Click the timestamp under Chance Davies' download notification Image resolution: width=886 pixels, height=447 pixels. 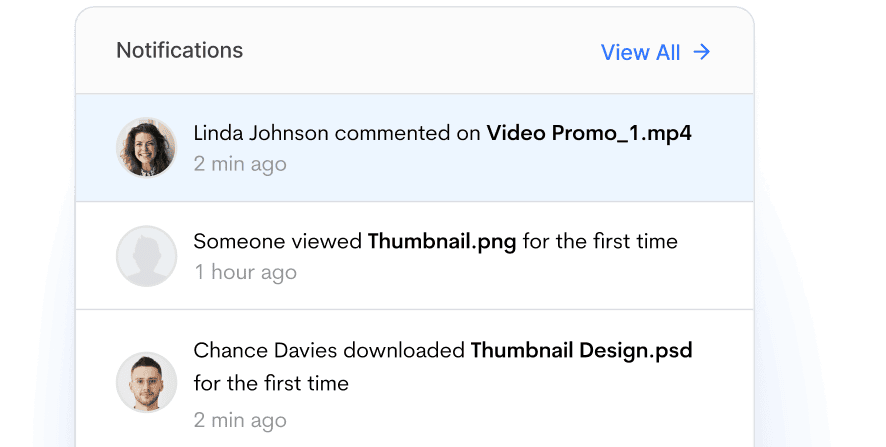coord(240,419)
